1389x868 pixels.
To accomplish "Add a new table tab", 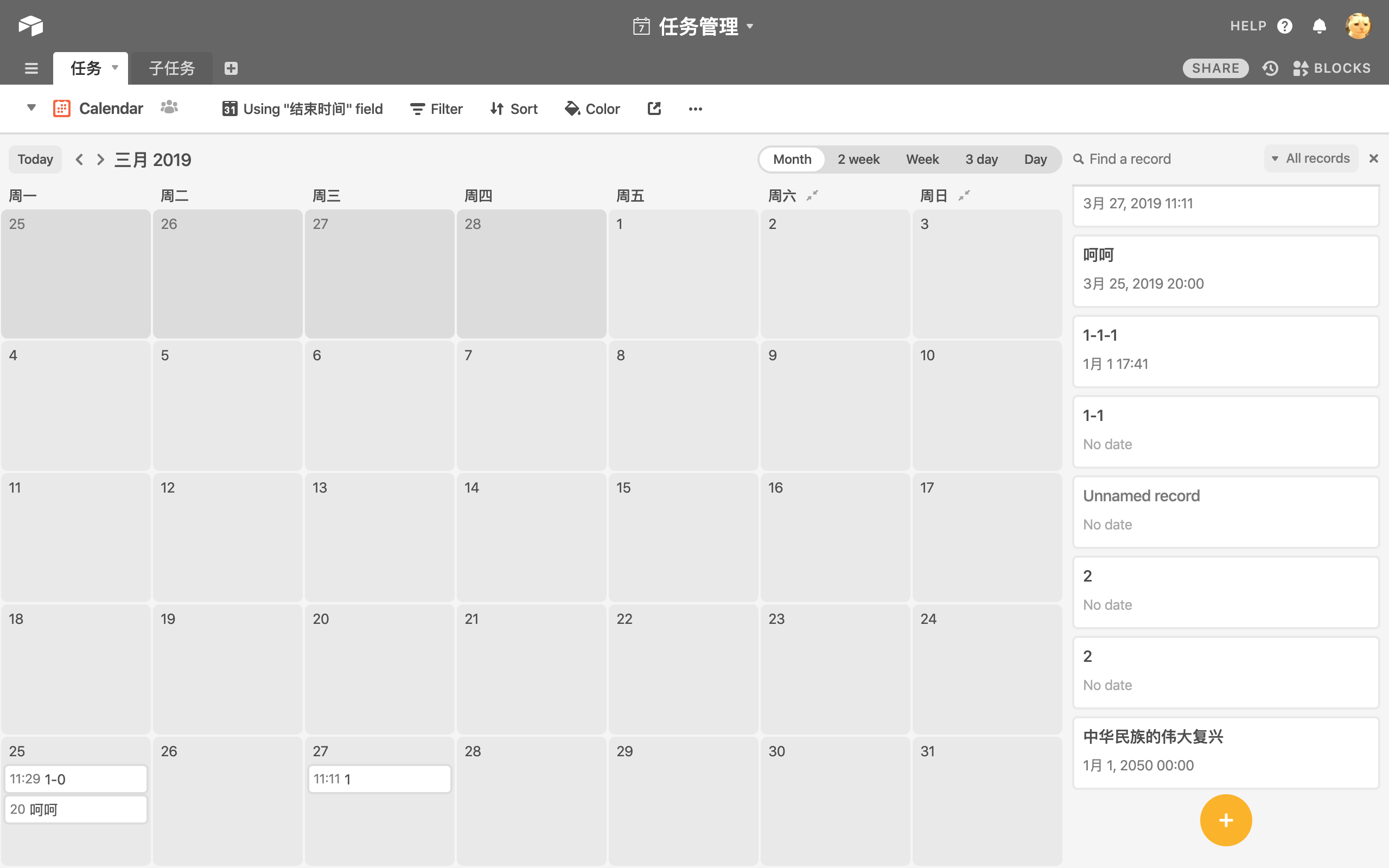I will point(231,68).
